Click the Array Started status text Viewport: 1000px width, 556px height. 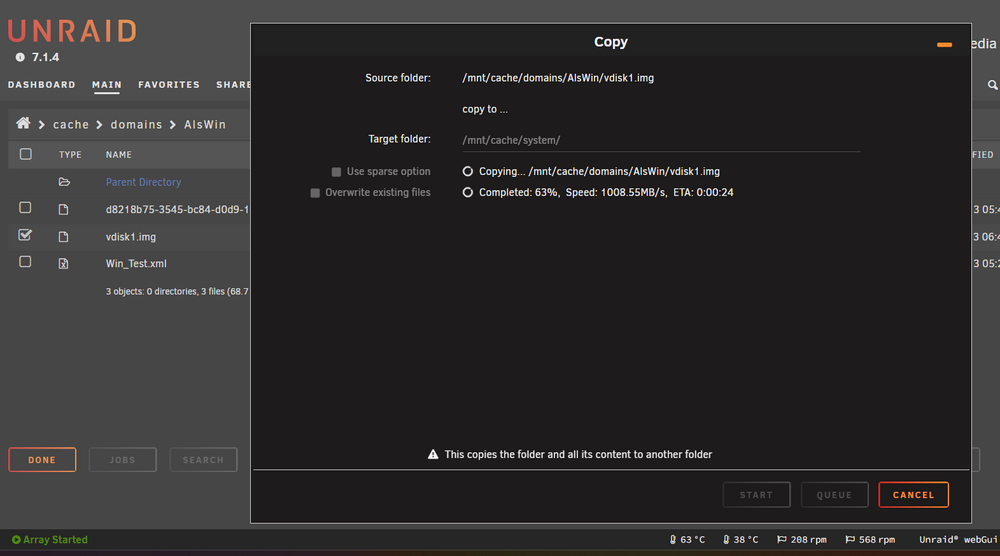point(55,539)
